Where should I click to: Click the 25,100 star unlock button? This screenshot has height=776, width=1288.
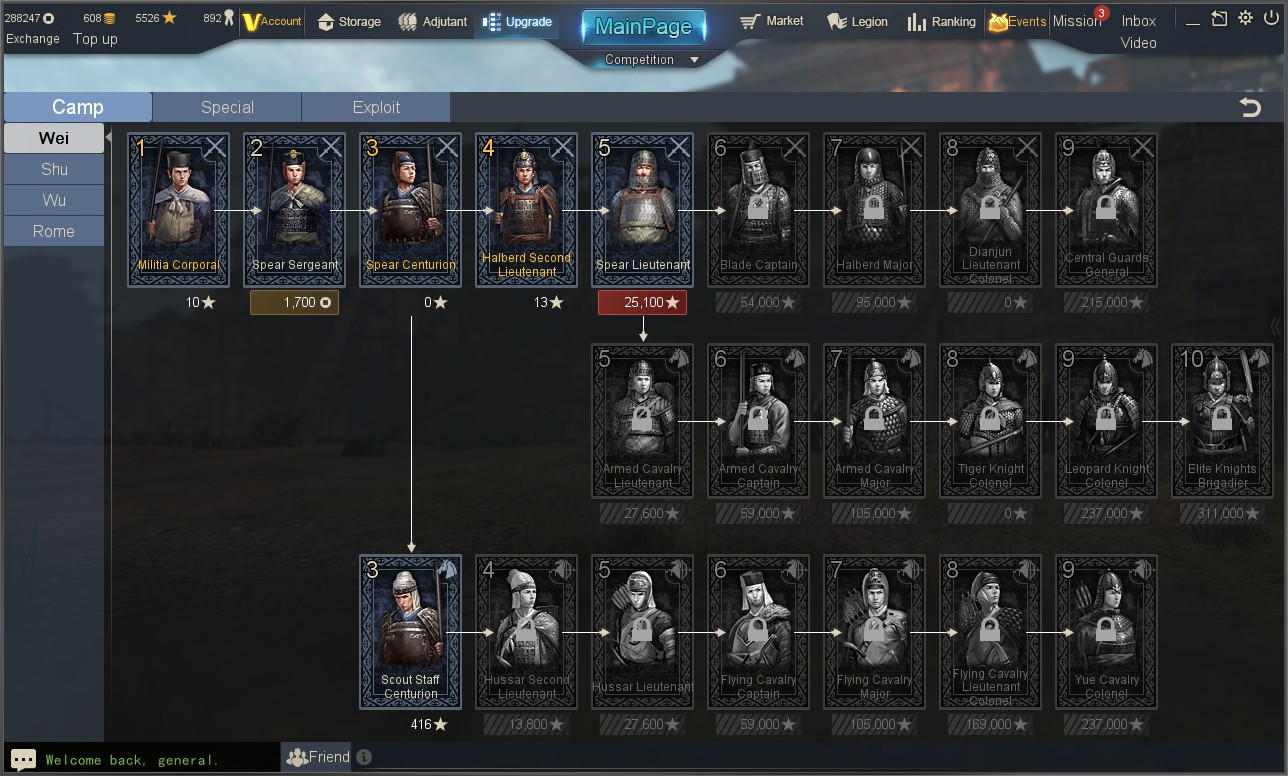coord(642,302)
